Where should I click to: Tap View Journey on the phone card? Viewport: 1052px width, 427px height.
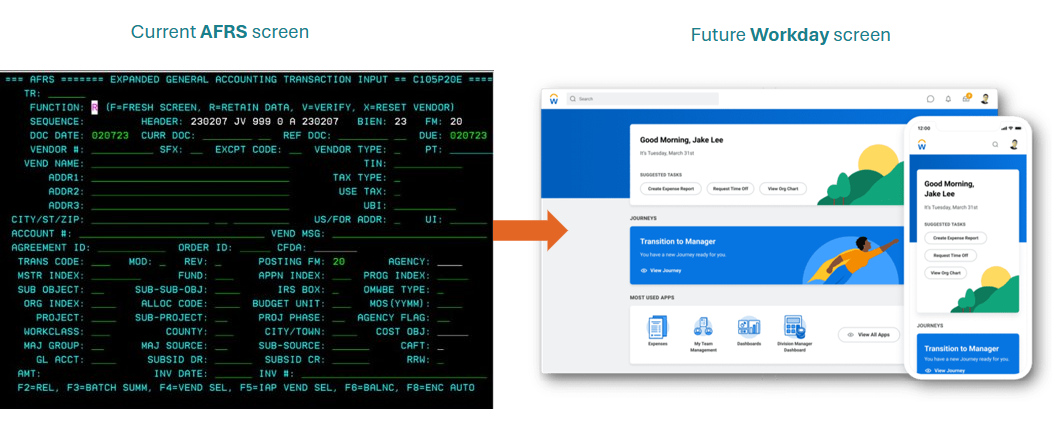(945, 370)
